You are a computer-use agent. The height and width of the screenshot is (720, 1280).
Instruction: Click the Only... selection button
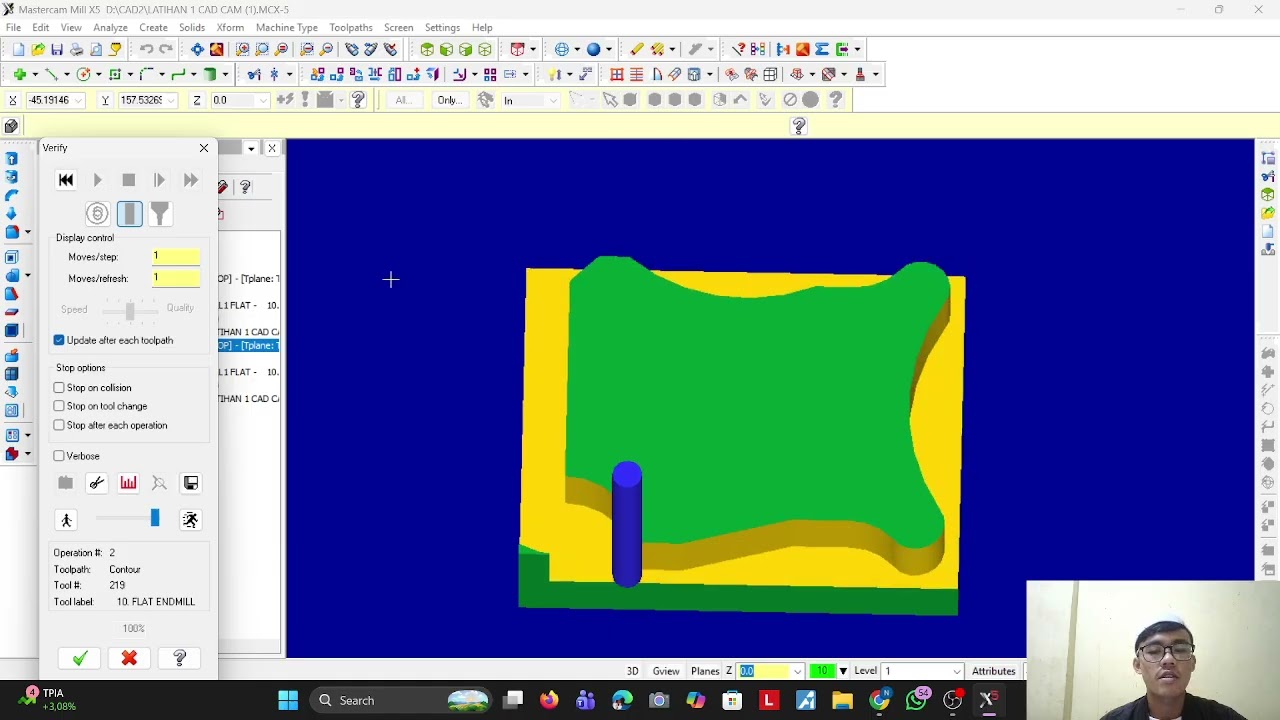[449, 100]
